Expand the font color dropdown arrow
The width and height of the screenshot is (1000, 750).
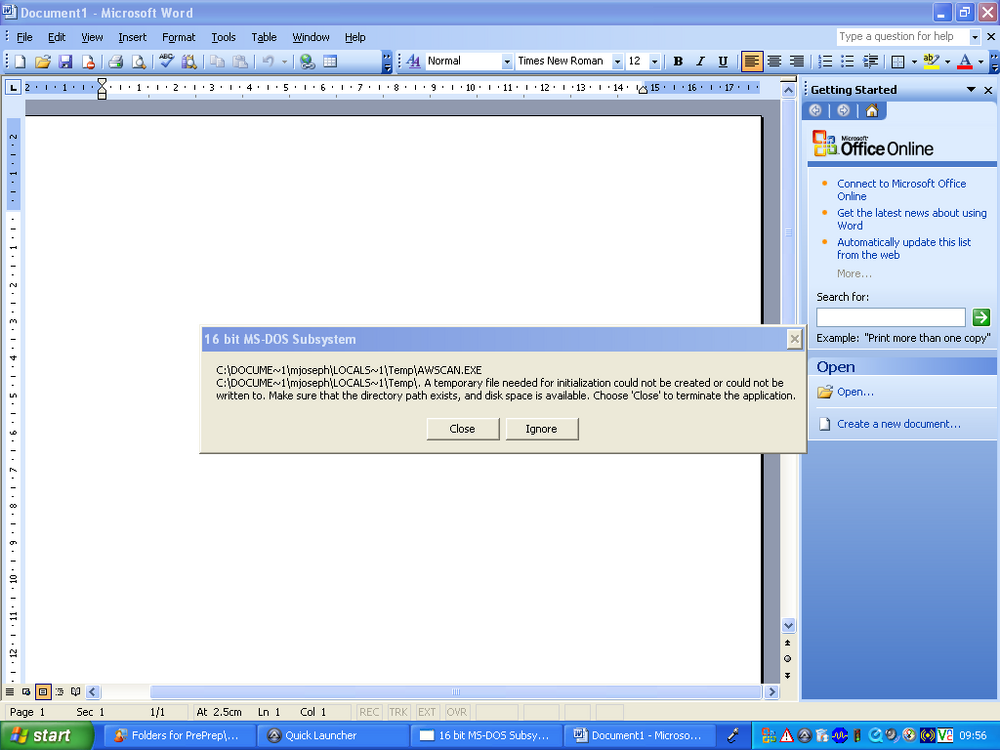[981, 61]
